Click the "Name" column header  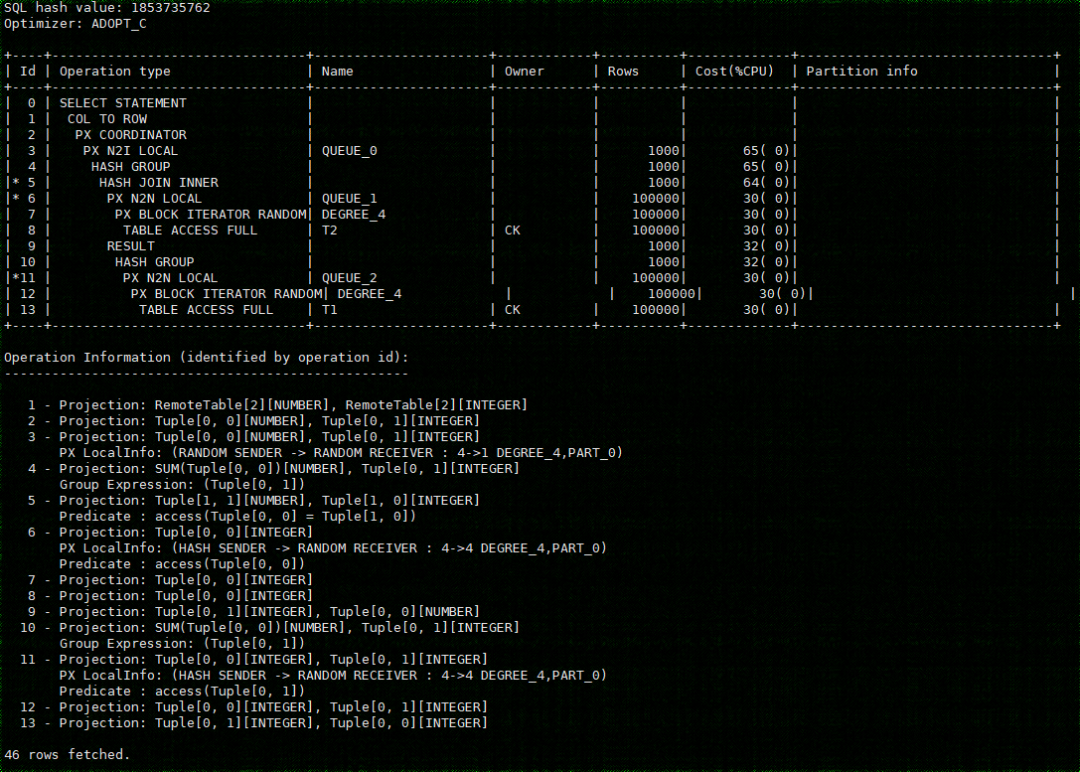coord(338,71)
